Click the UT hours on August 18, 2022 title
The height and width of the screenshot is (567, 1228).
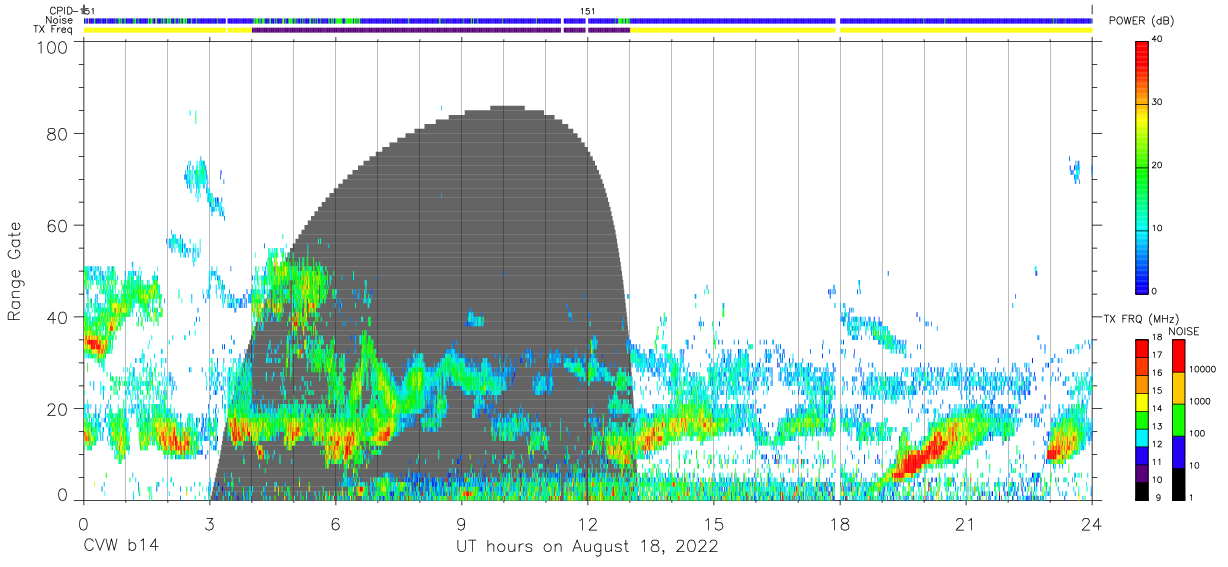pyautogui.click(x=588, y=547)
